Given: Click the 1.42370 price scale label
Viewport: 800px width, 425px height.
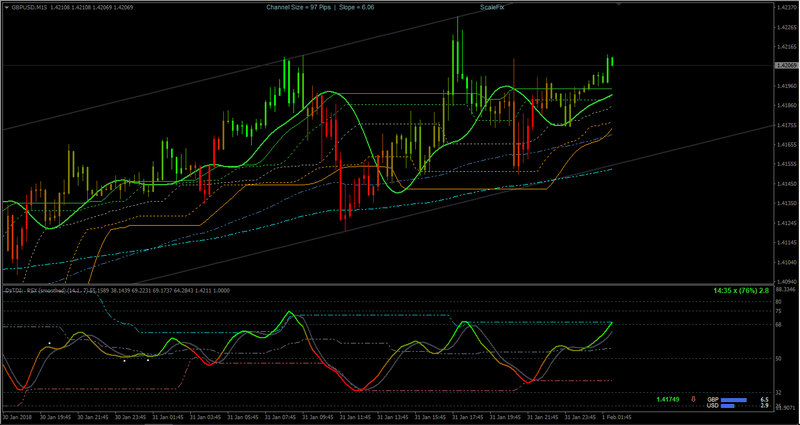Looking at the screenshot, I should 787,8.
